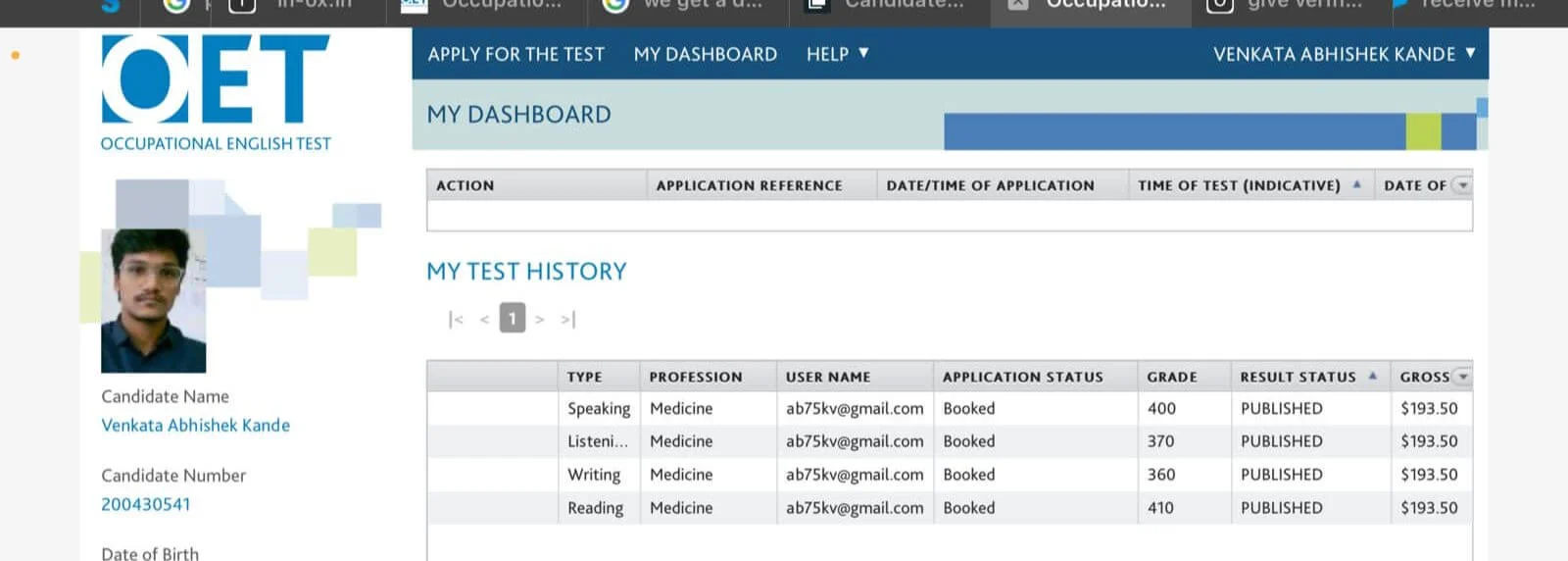
Task: Go to first page of test history
Action: coord(456,319)
